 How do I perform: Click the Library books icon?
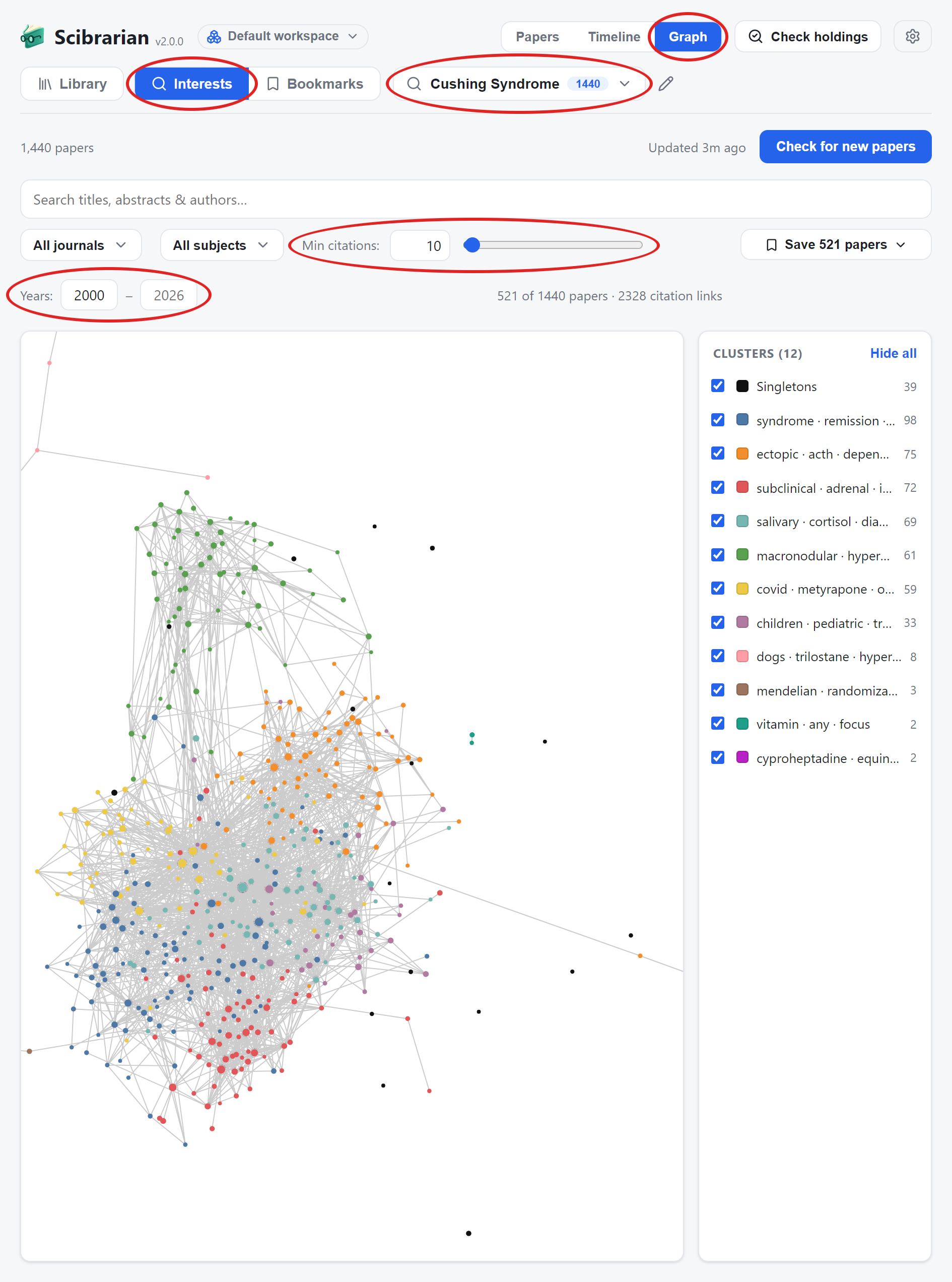tap(45, 84)
